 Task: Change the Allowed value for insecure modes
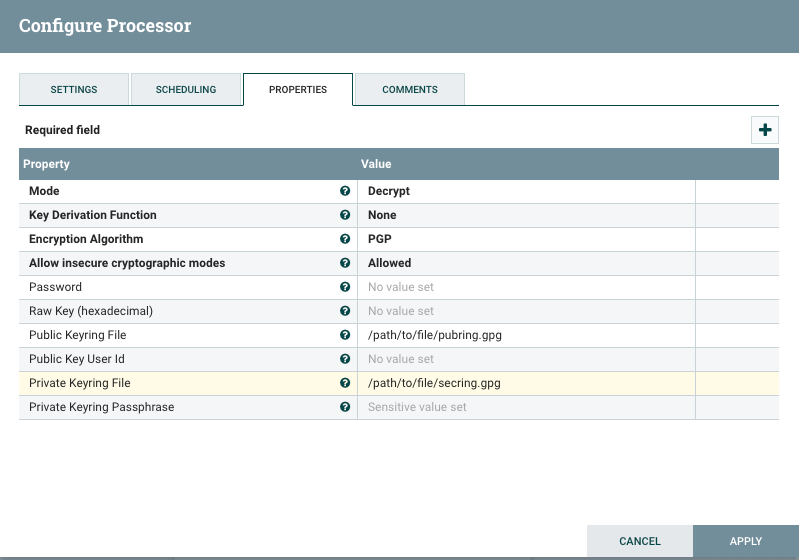click(x=526, y=263)
